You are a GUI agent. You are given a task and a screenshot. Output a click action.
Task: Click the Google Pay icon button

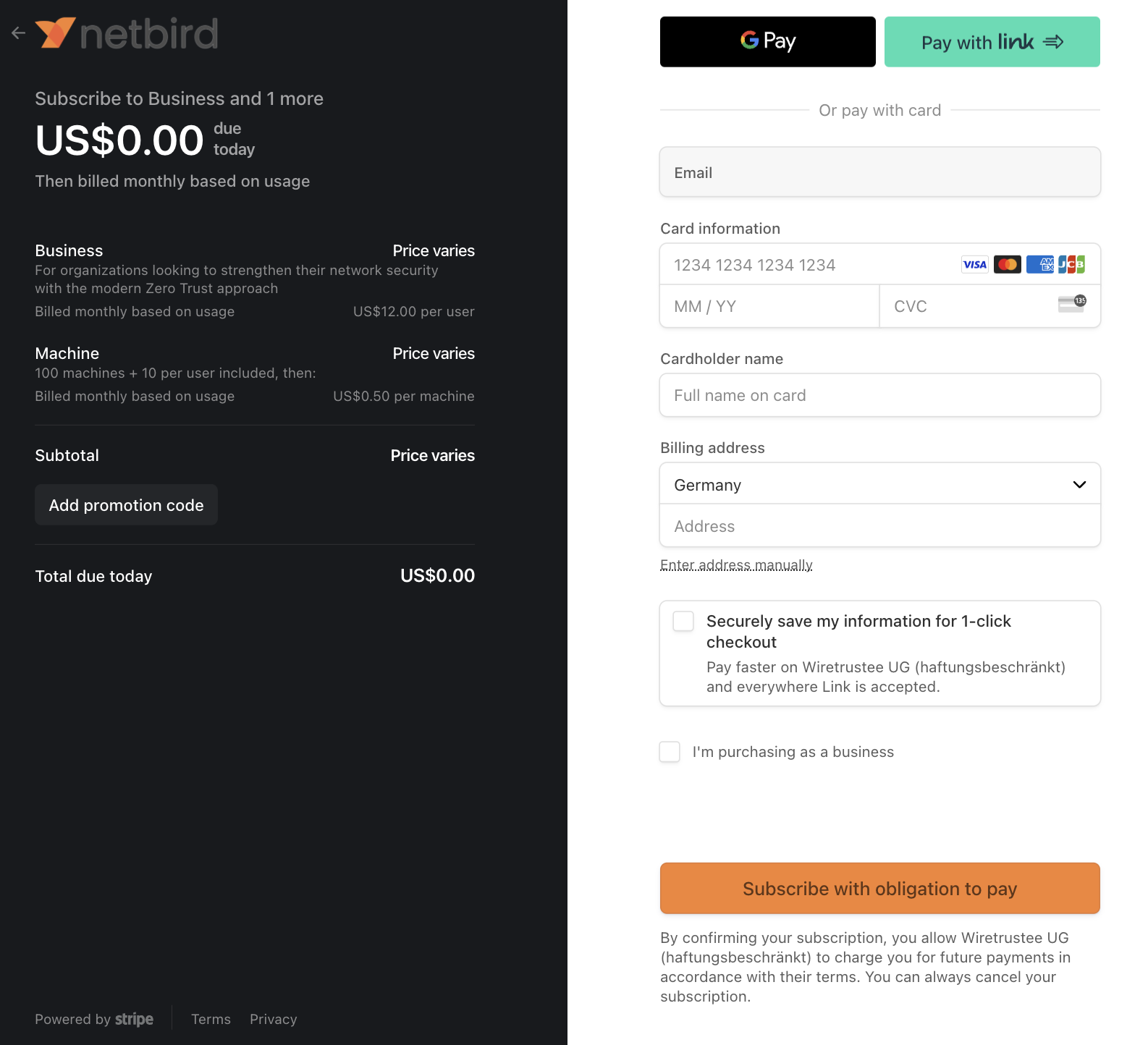[767, 41]
